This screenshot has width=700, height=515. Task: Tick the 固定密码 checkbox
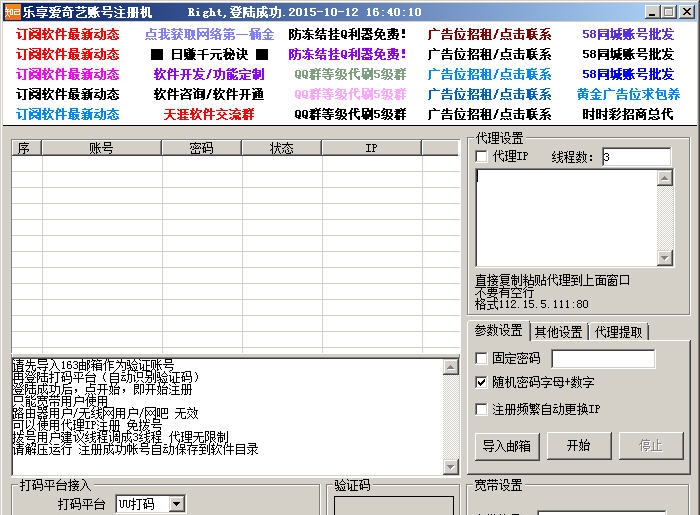coord(481,358)
